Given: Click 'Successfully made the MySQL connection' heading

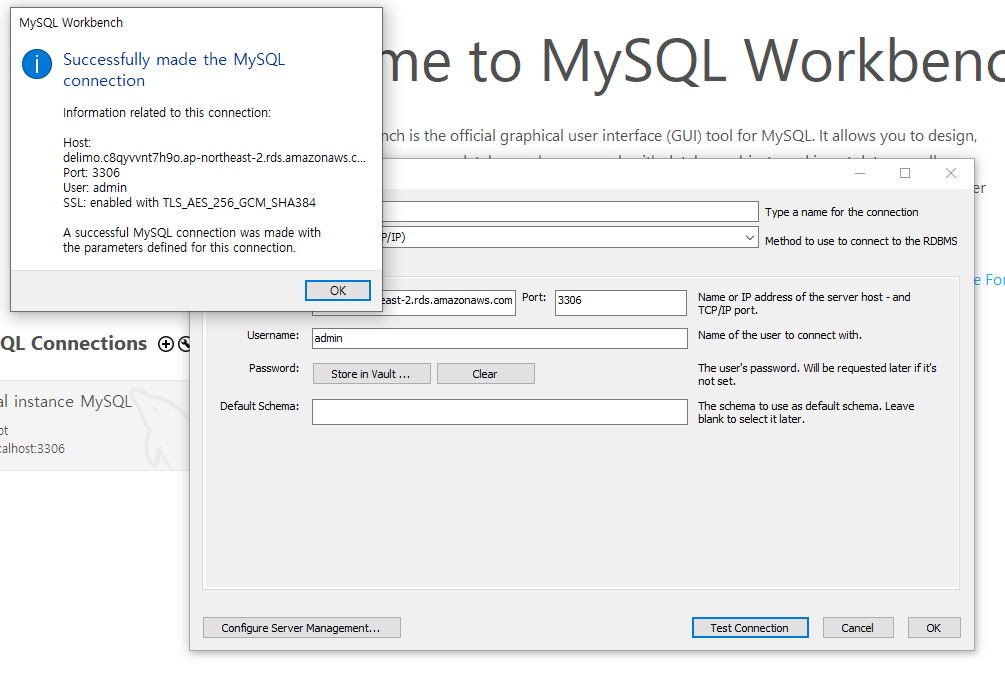Looking at the screenshot, I should click(174, 70).
